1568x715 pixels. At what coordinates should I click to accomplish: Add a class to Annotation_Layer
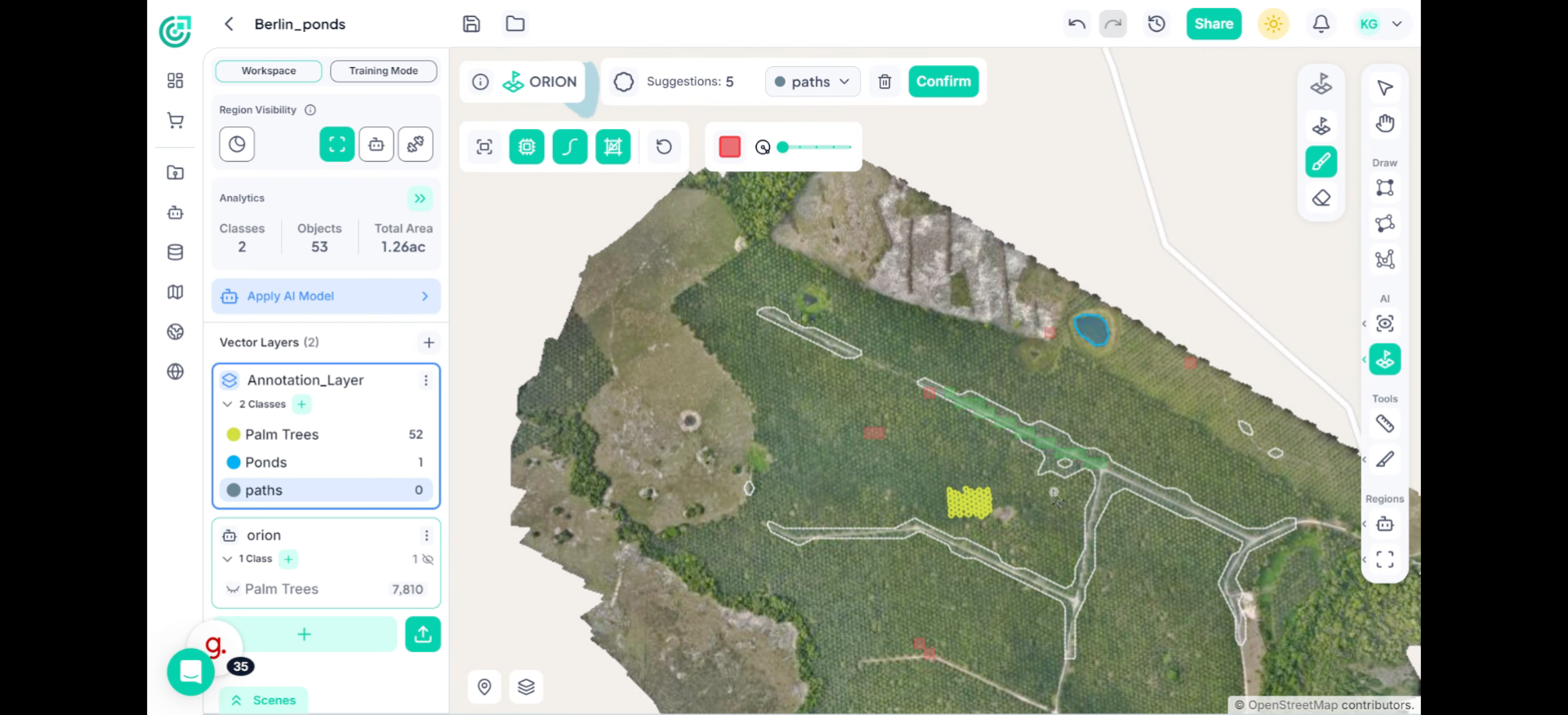(301, 404)
